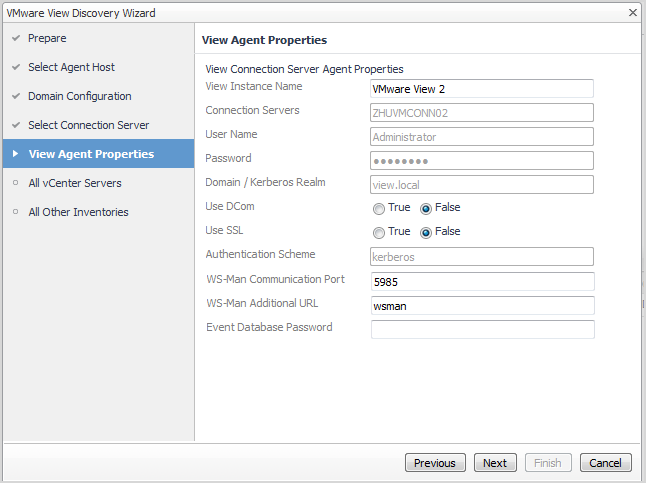Image resolution: width=646 pixels, height=483 pixels.
Task: Click the Previous button
Action: (435, 463)
